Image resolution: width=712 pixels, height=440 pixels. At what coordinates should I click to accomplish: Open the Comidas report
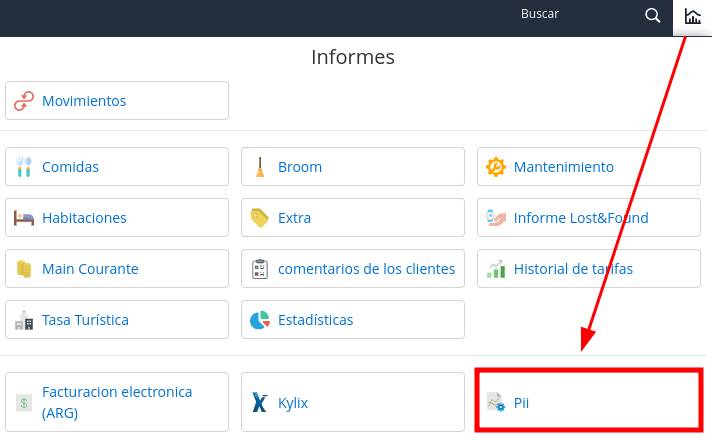(117, 167)
